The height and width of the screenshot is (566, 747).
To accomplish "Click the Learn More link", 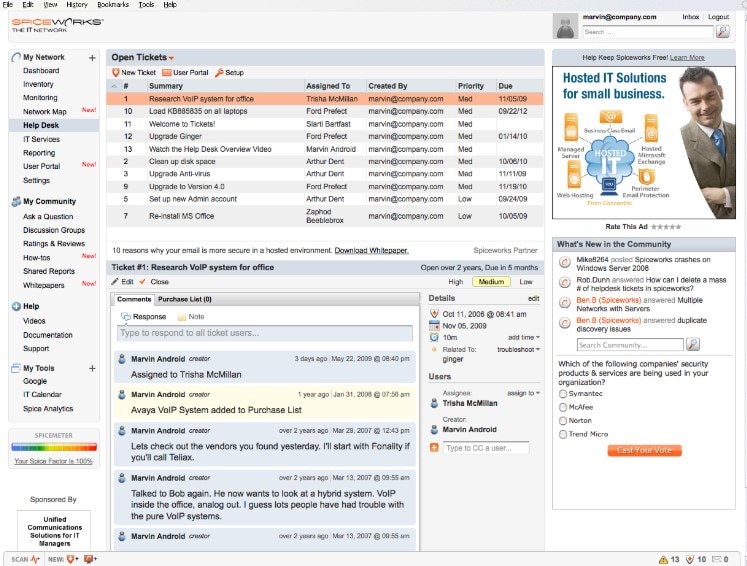I will [687, 58].
